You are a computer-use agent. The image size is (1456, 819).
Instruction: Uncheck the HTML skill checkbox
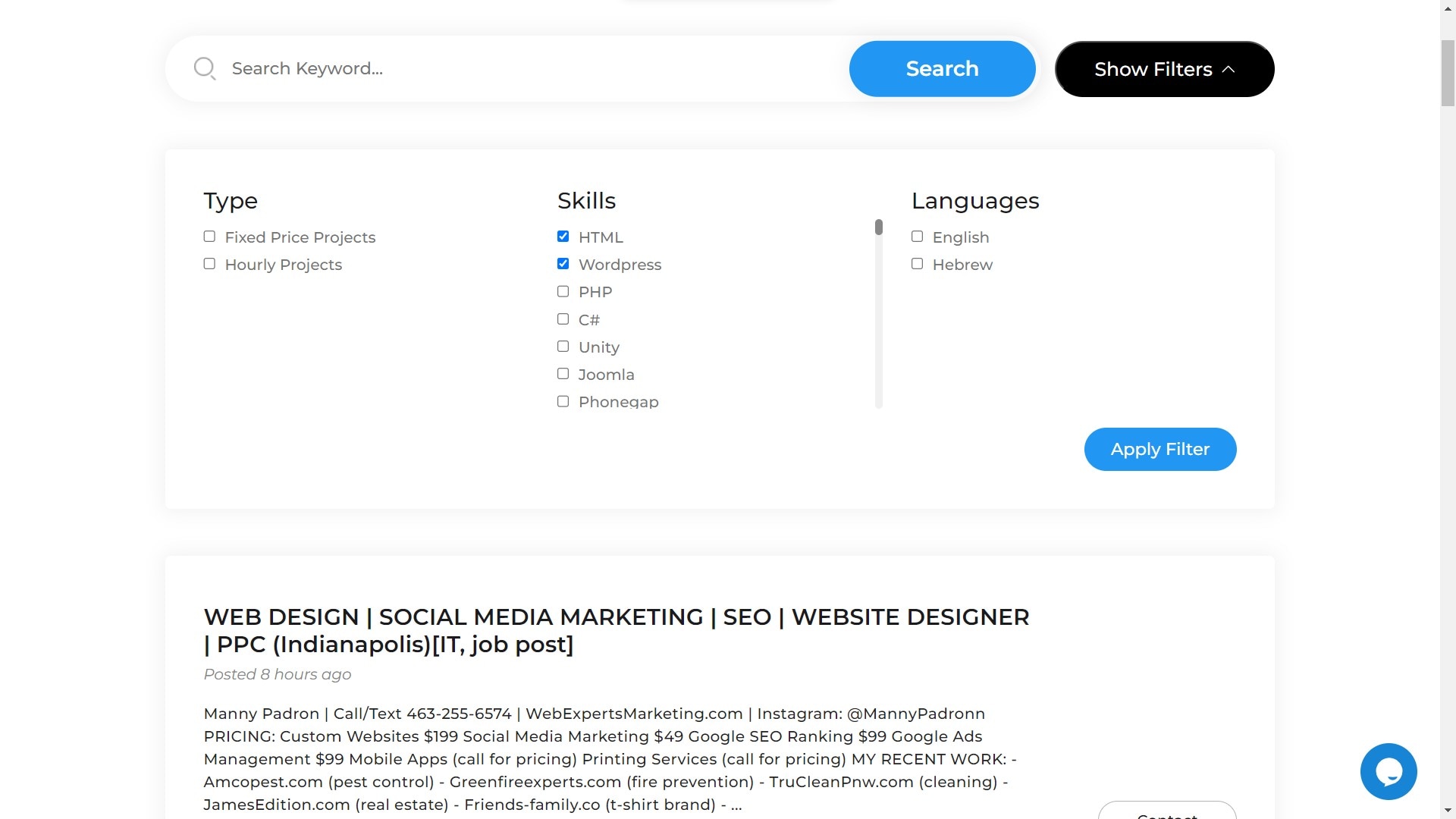563,237
